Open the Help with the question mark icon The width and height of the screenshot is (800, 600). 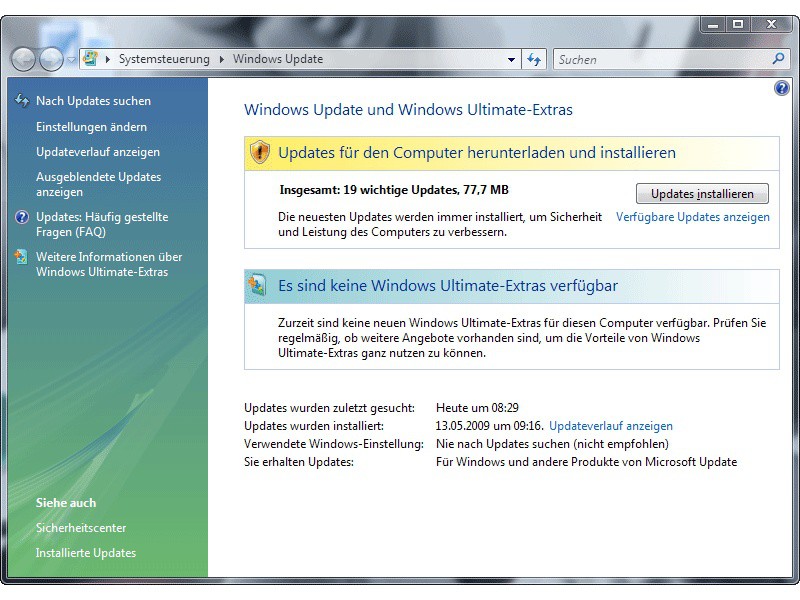tap(781, 88)
